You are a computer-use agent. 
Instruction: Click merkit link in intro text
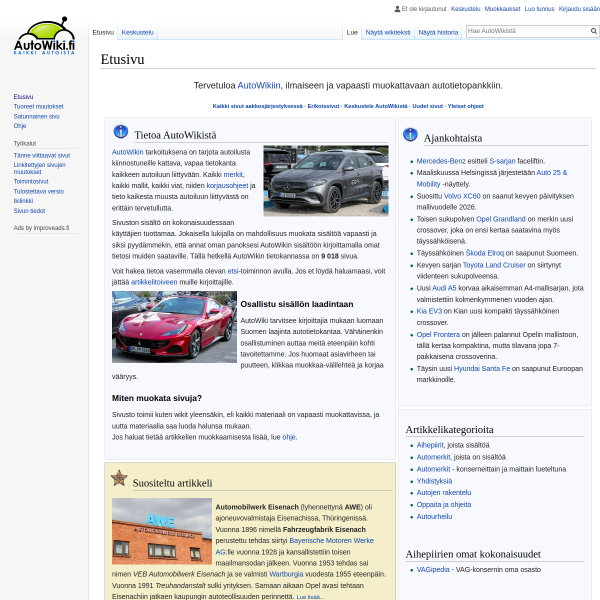tap(233, 174)
